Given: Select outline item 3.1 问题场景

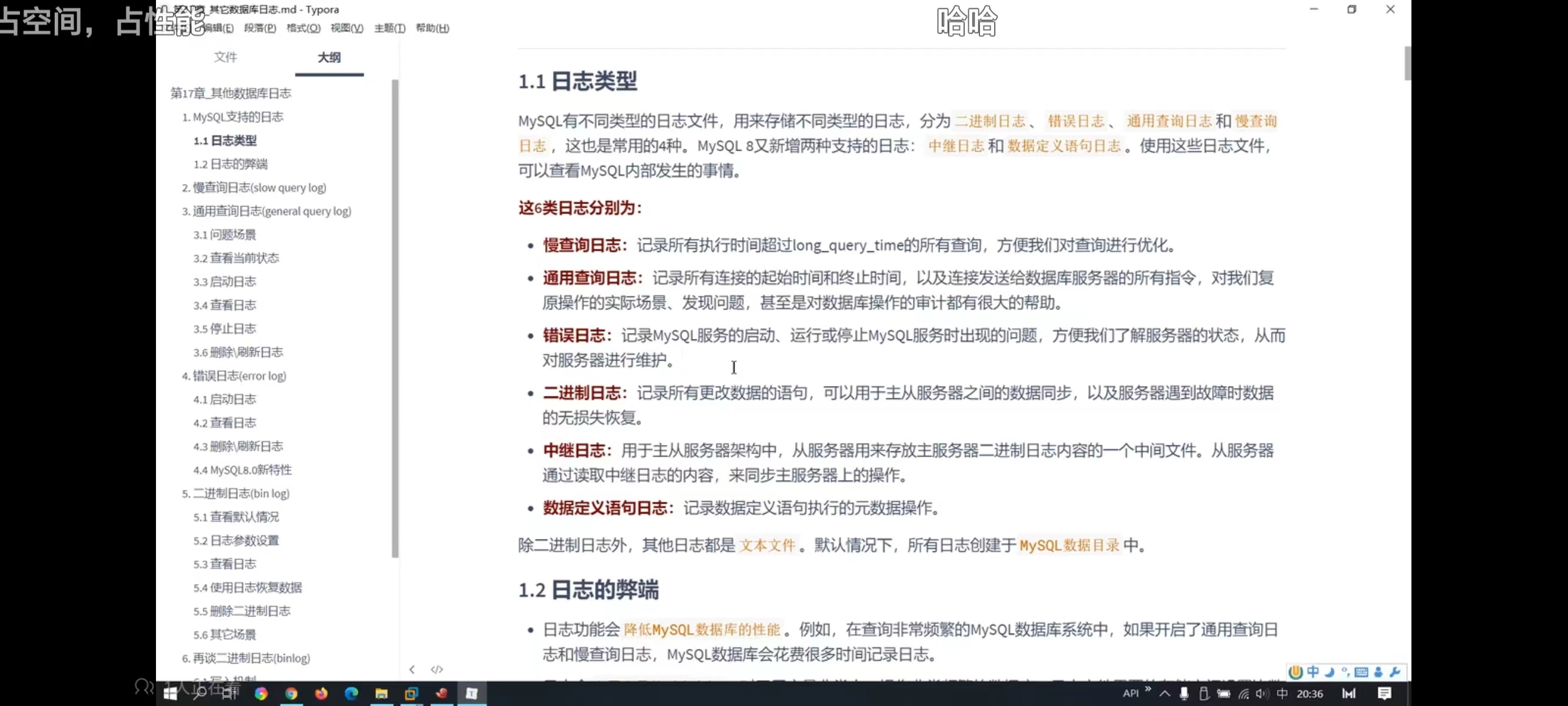Looking at the screenshot, I should coord(225,235).
